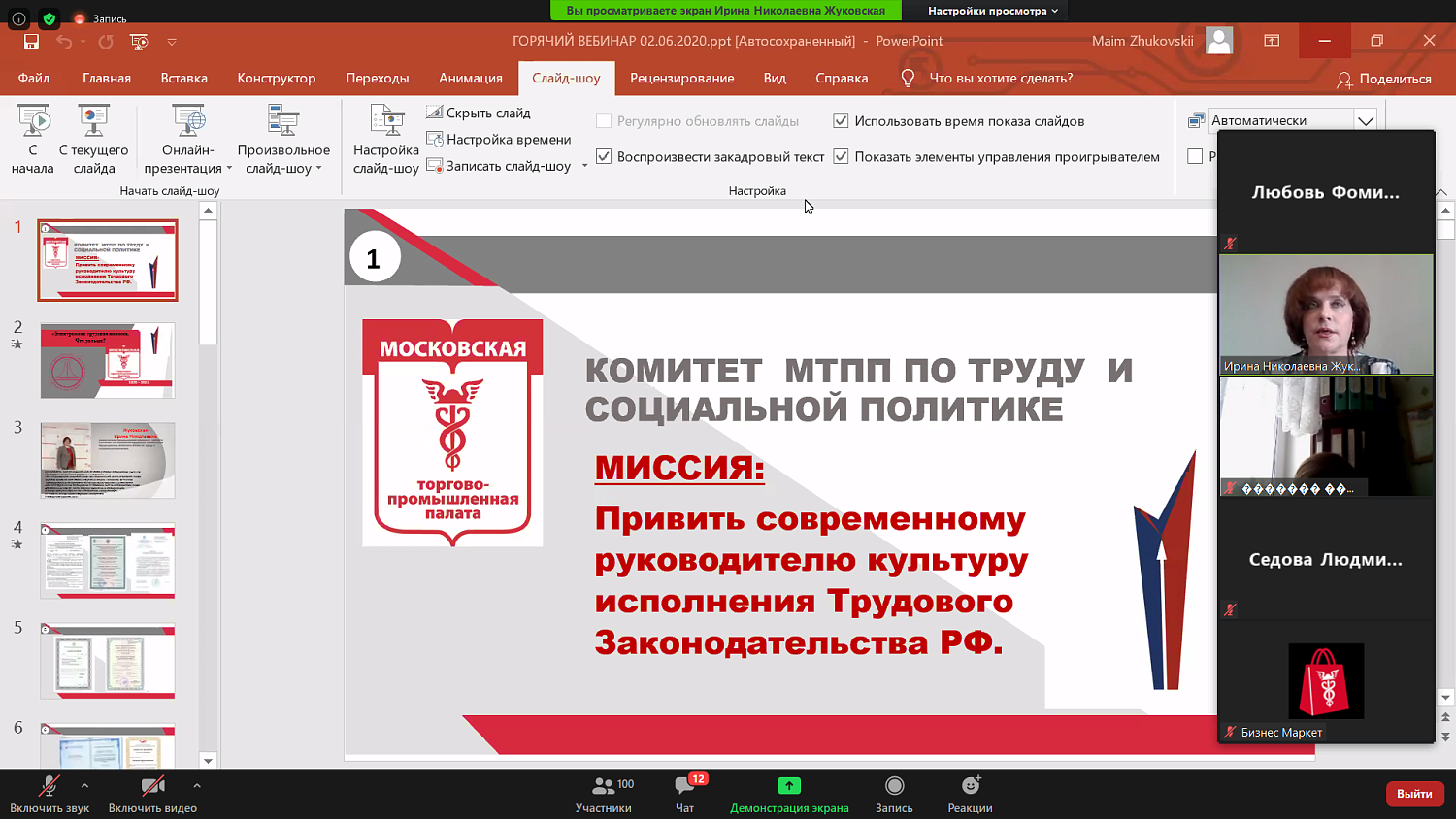The height and width of the screenshot is (819, 1456).
Task: Open Настройка слайд-шоу settings
Action: click(x=386, y=140)
